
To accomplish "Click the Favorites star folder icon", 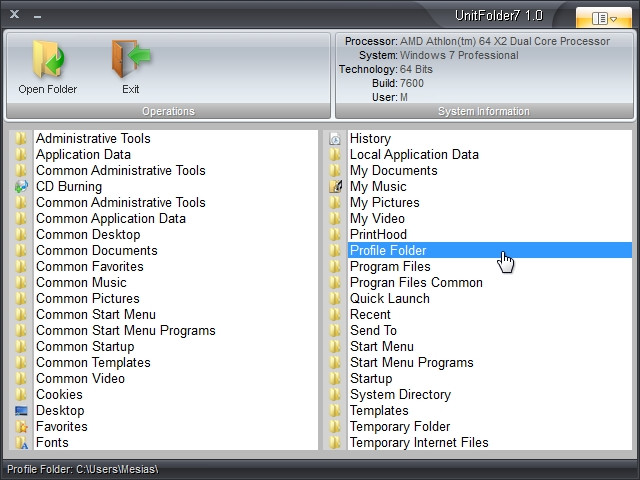I will tap(21, 427).
